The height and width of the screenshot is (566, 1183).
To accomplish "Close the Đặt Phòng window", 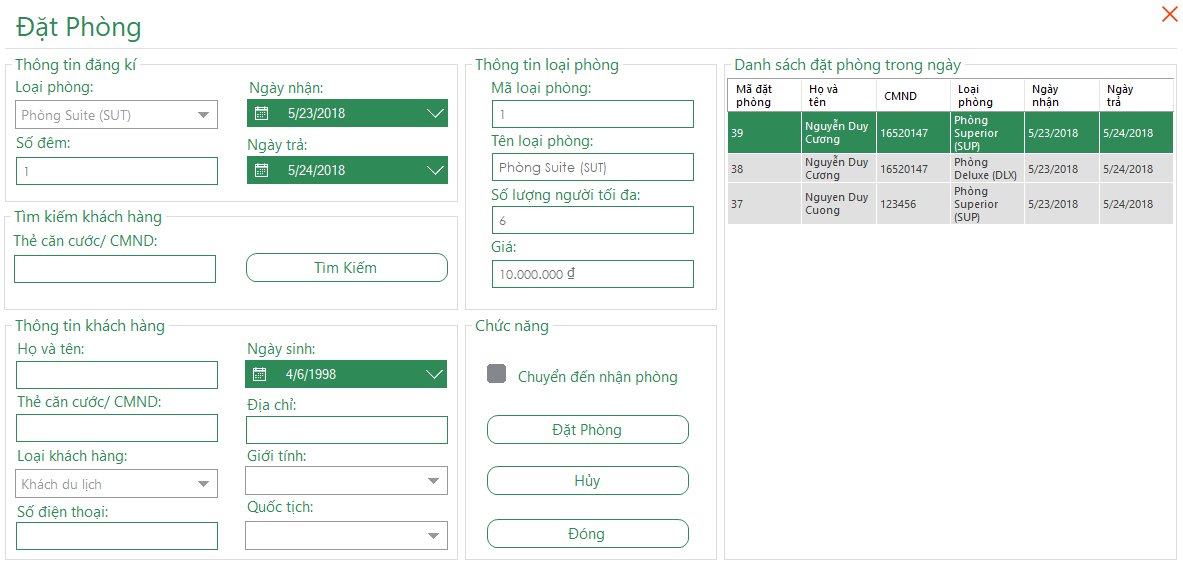I will [x=1168, y=15].
